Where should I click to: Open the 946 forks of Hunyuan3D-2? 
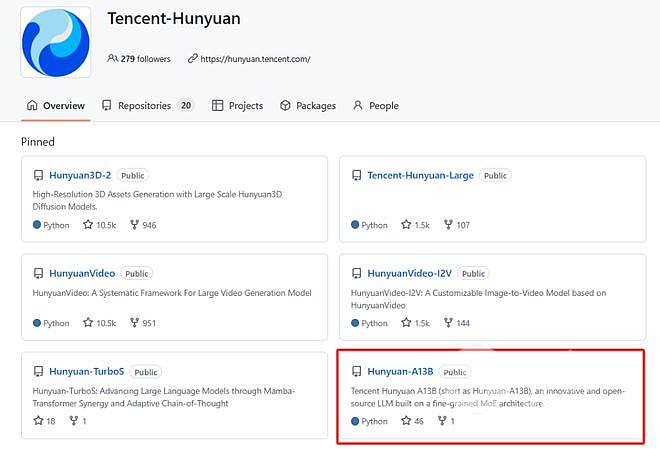click(149, 225)
